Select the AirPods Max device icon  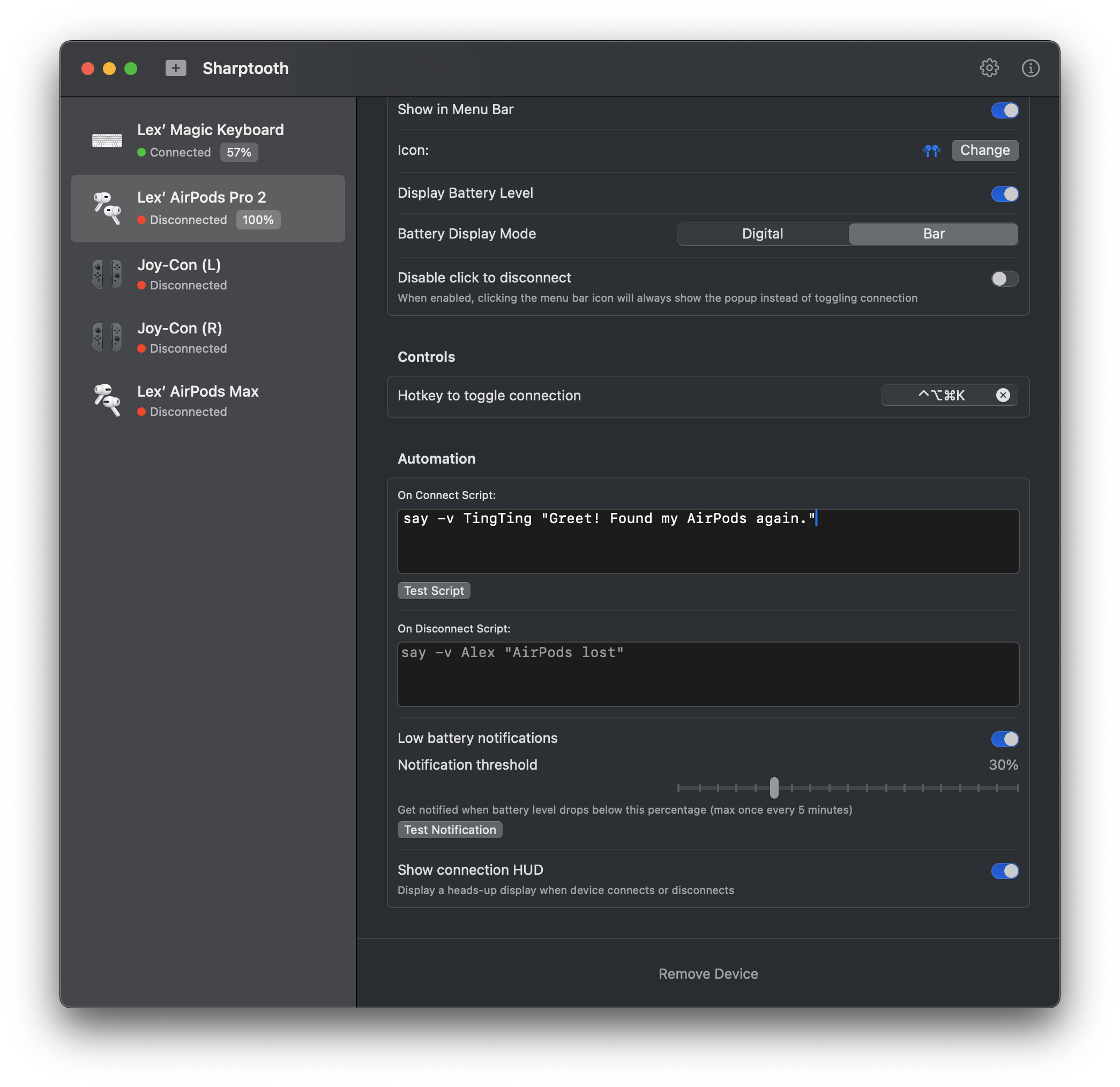(107, 400)
